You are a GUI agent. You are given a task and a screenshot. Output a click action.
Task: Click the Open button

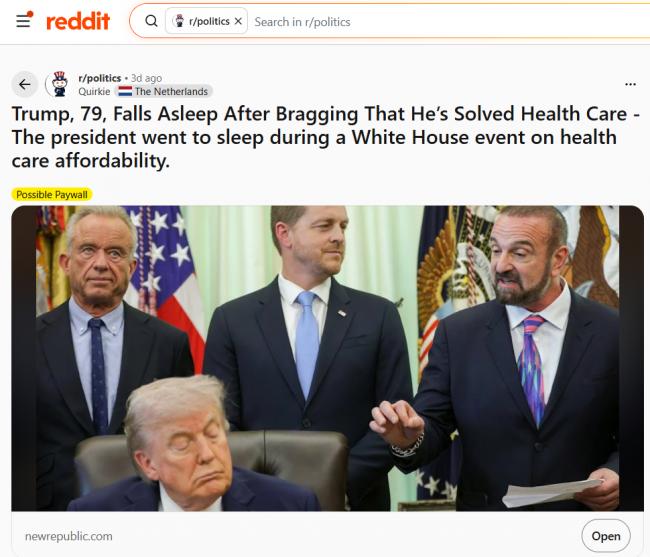[x=606, y=536]
